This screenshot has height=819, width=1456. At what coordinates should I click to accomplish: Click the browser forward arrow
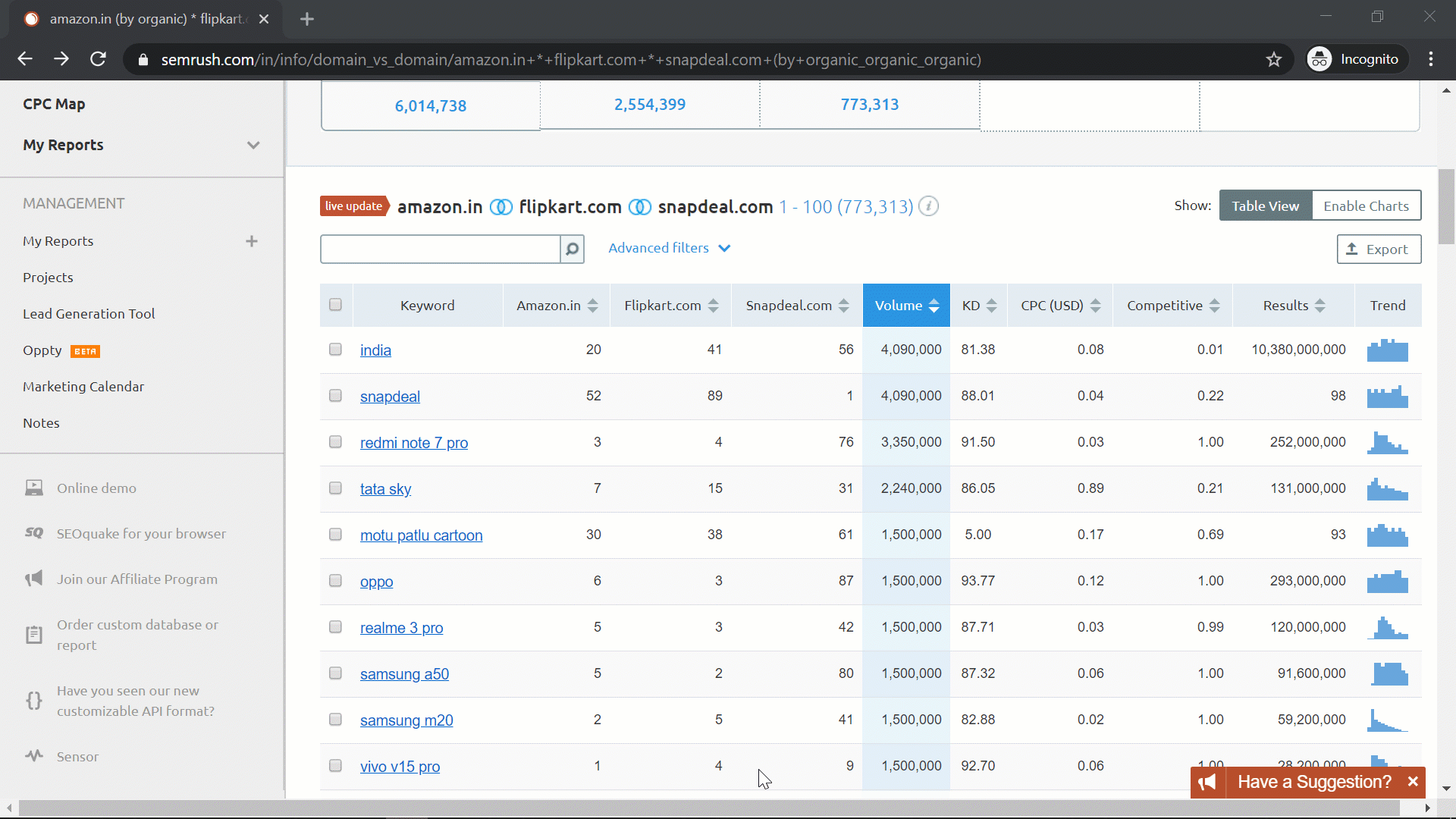pos(61,59)
